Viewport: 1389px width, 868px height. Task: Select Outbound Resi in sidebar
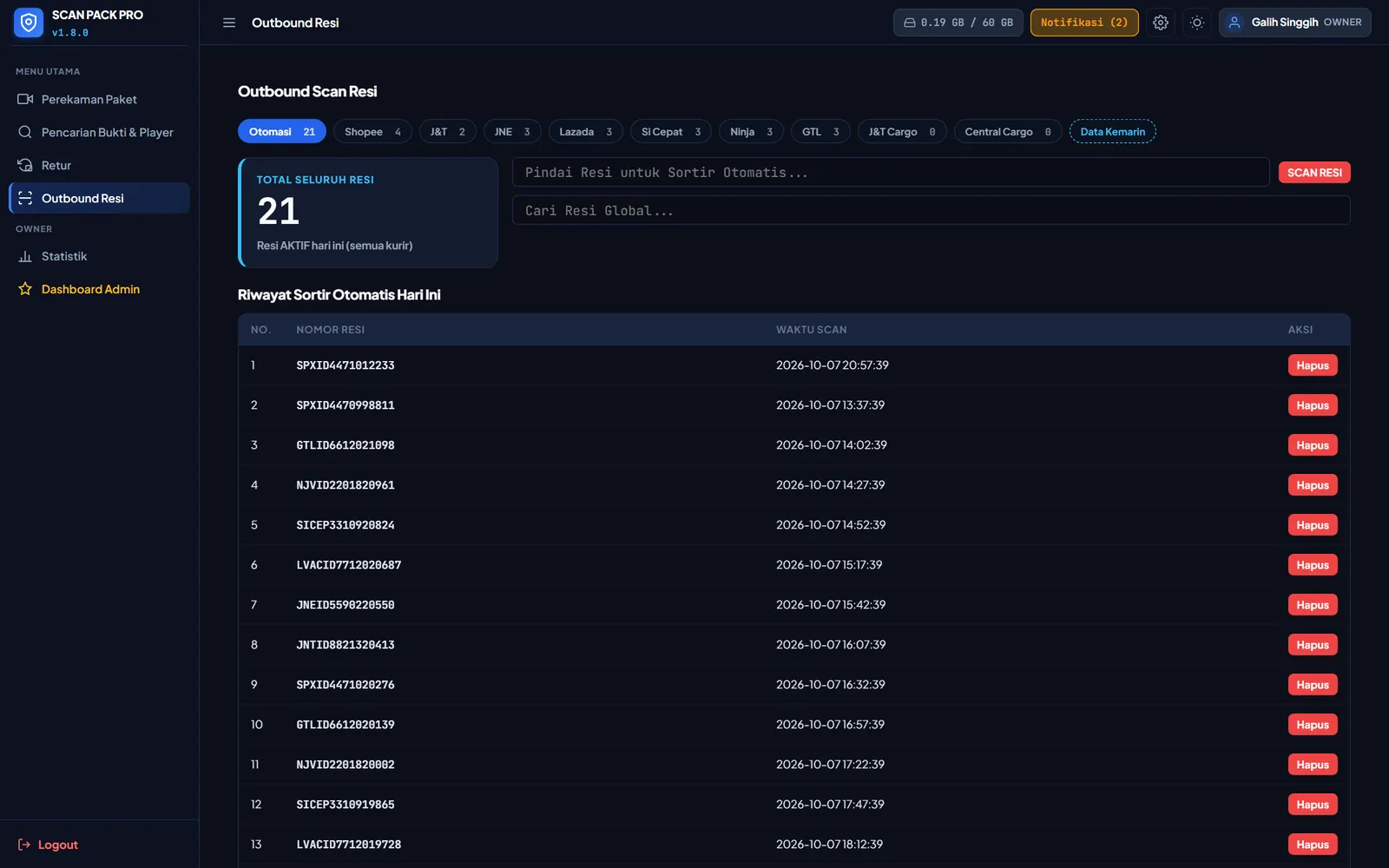[99, 198]
